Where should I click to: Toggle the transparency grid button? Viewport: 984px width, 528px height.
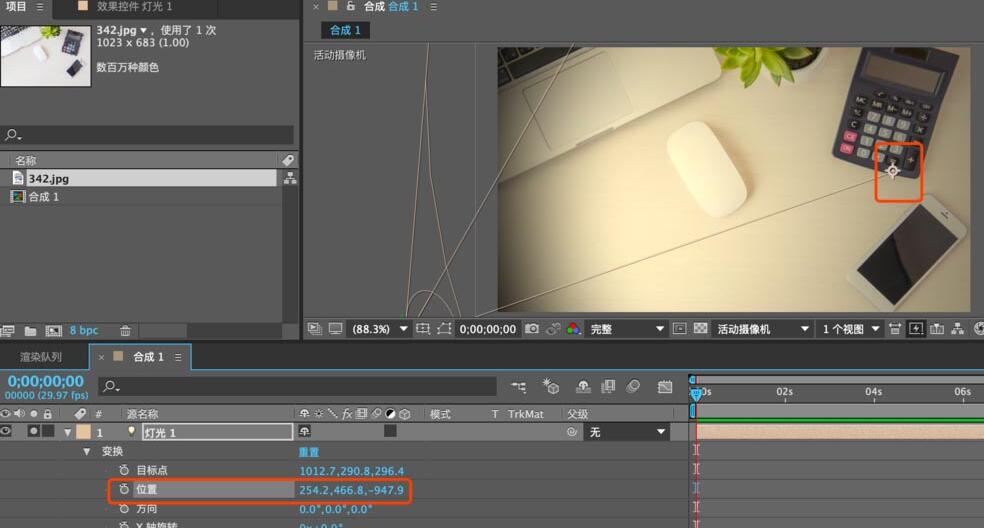pos(700,328)
